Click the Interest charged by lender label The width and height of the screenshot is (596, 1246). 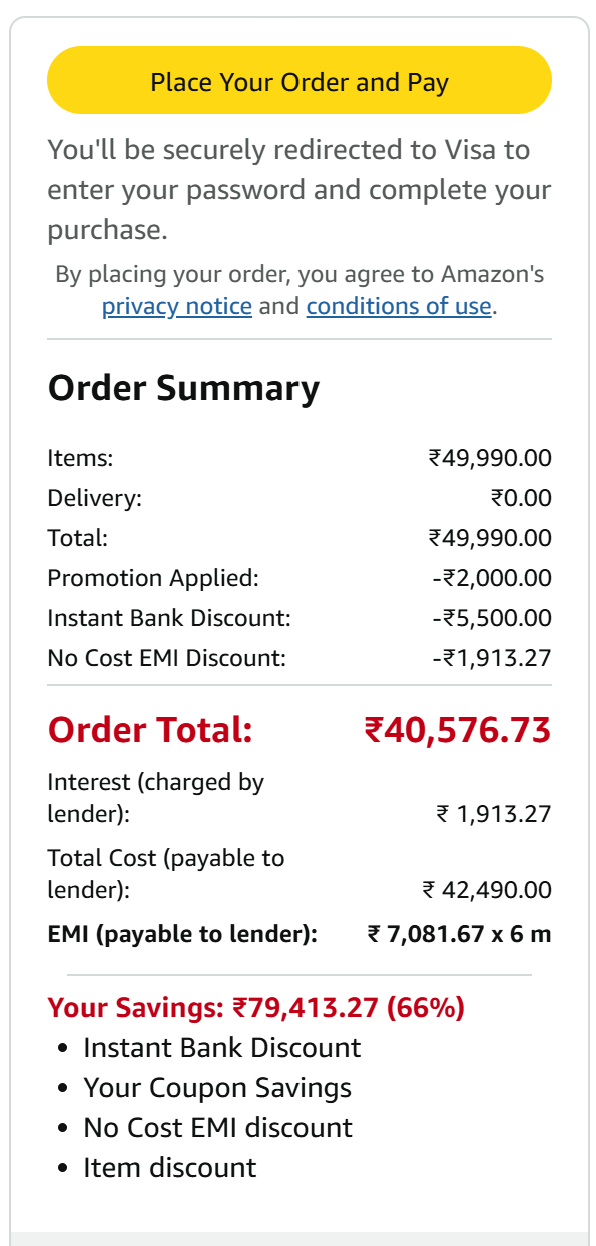(155, 798)
